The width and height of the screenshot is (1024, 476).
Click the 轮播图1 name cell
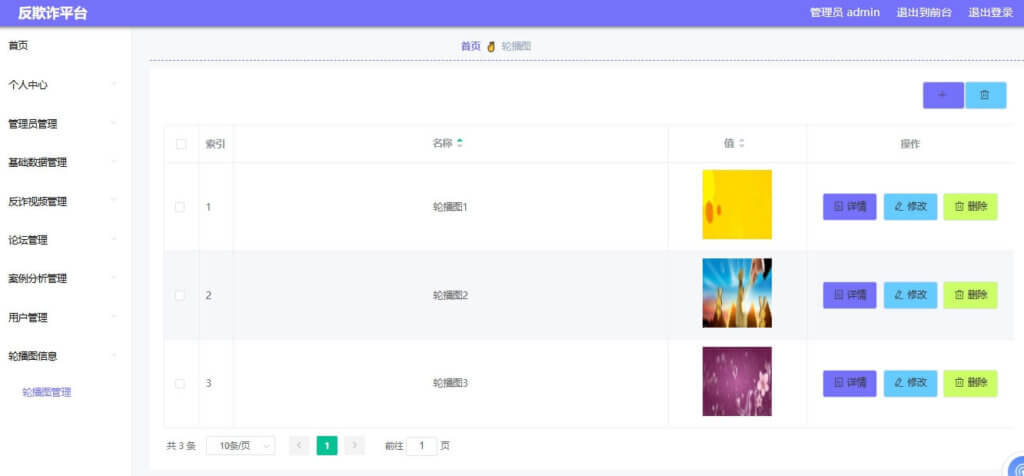[x=451, y=207]
